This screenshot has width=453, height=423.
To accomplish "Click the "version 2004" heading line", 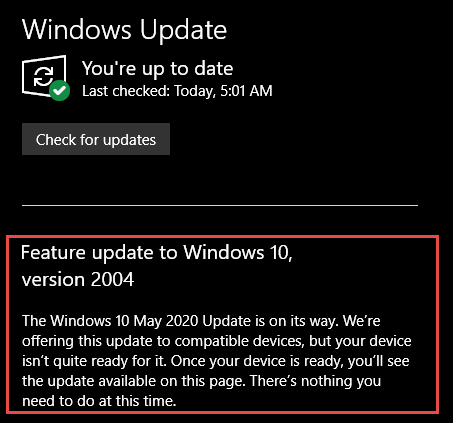I will coord(78,279).
